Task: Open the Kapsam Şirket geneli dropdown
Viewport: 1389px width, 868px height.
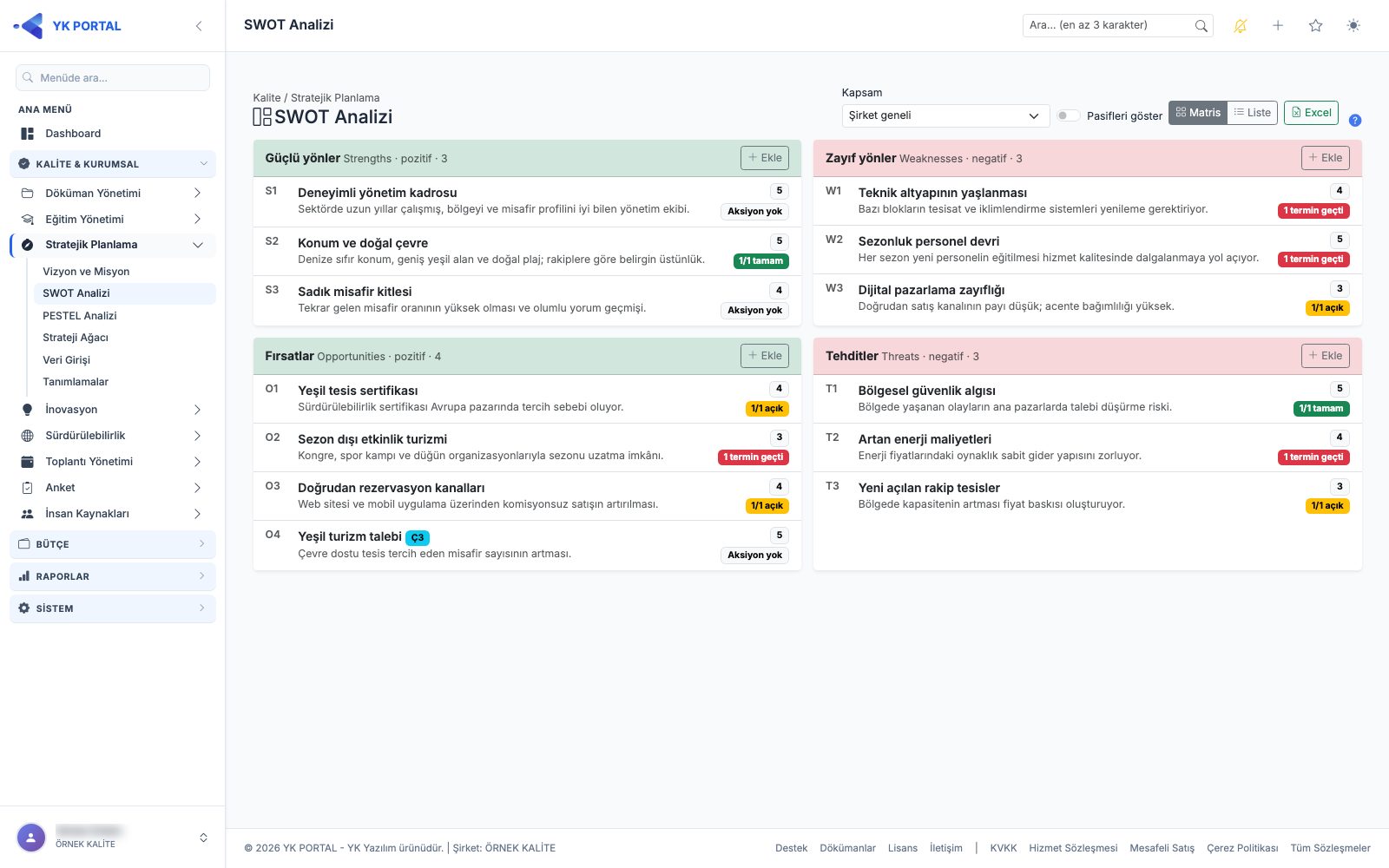Action: (x=945, y=115)
